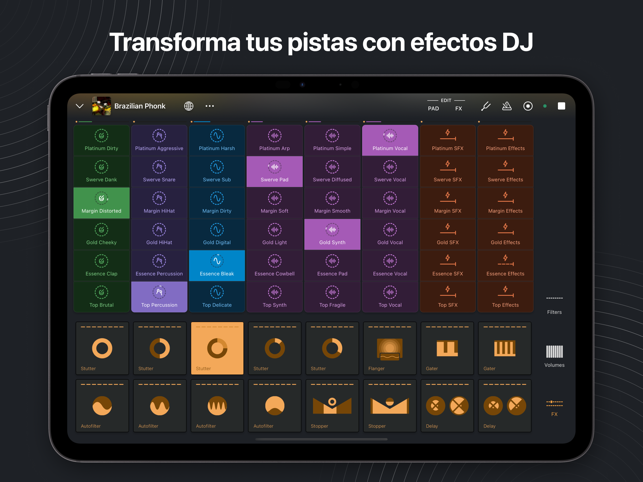
Task: Trigger the Gold Digital pad
Action: 217,234
